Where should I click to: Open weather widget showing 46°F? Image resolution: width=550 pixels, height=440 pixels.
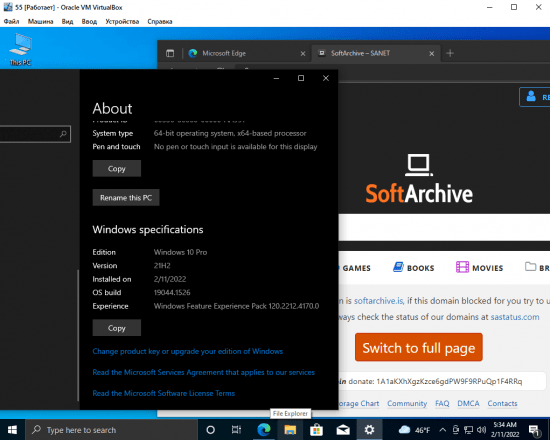414,430
